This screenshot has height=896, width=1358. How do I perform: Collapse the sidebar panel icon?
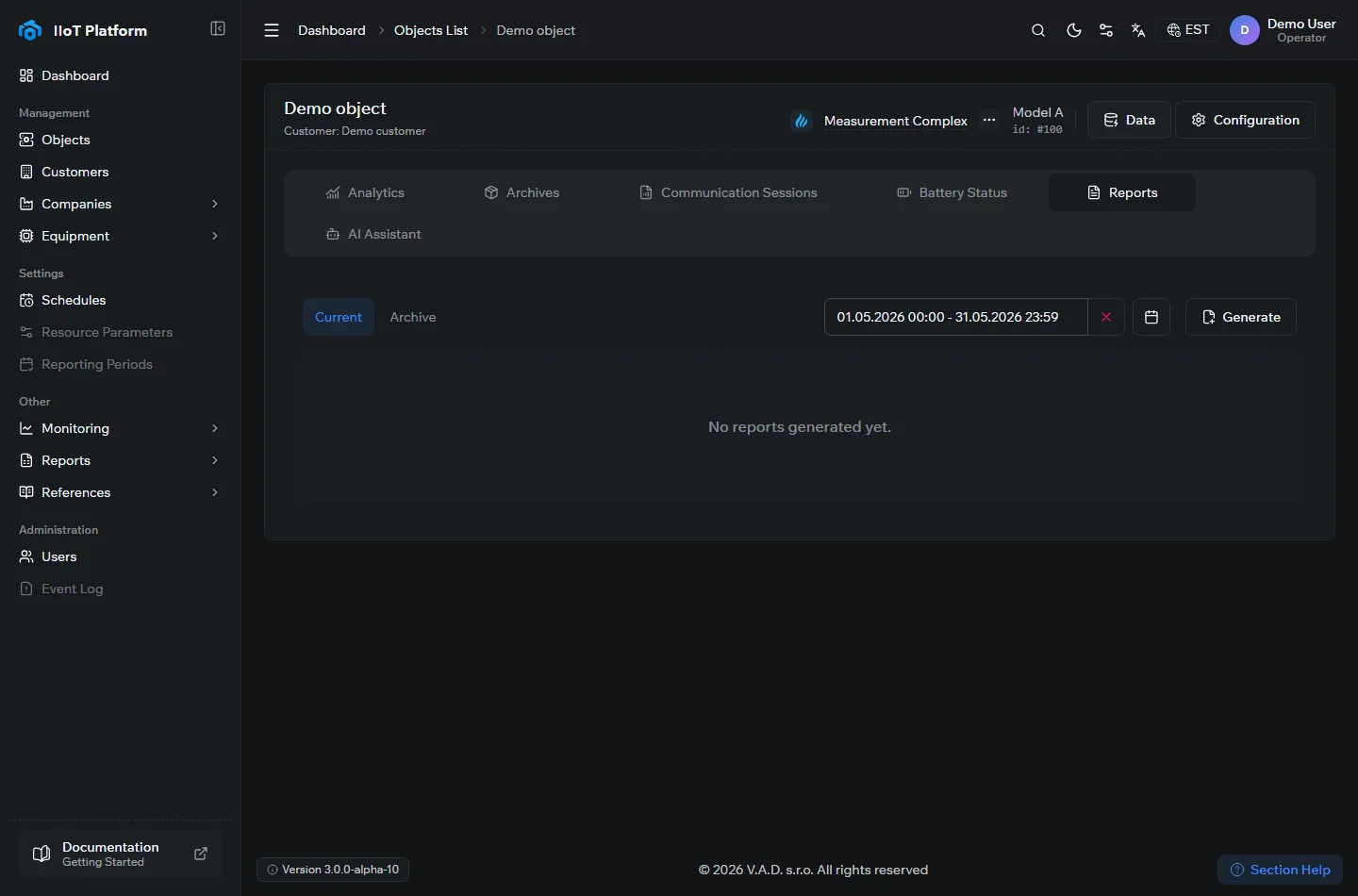point(218,29)
